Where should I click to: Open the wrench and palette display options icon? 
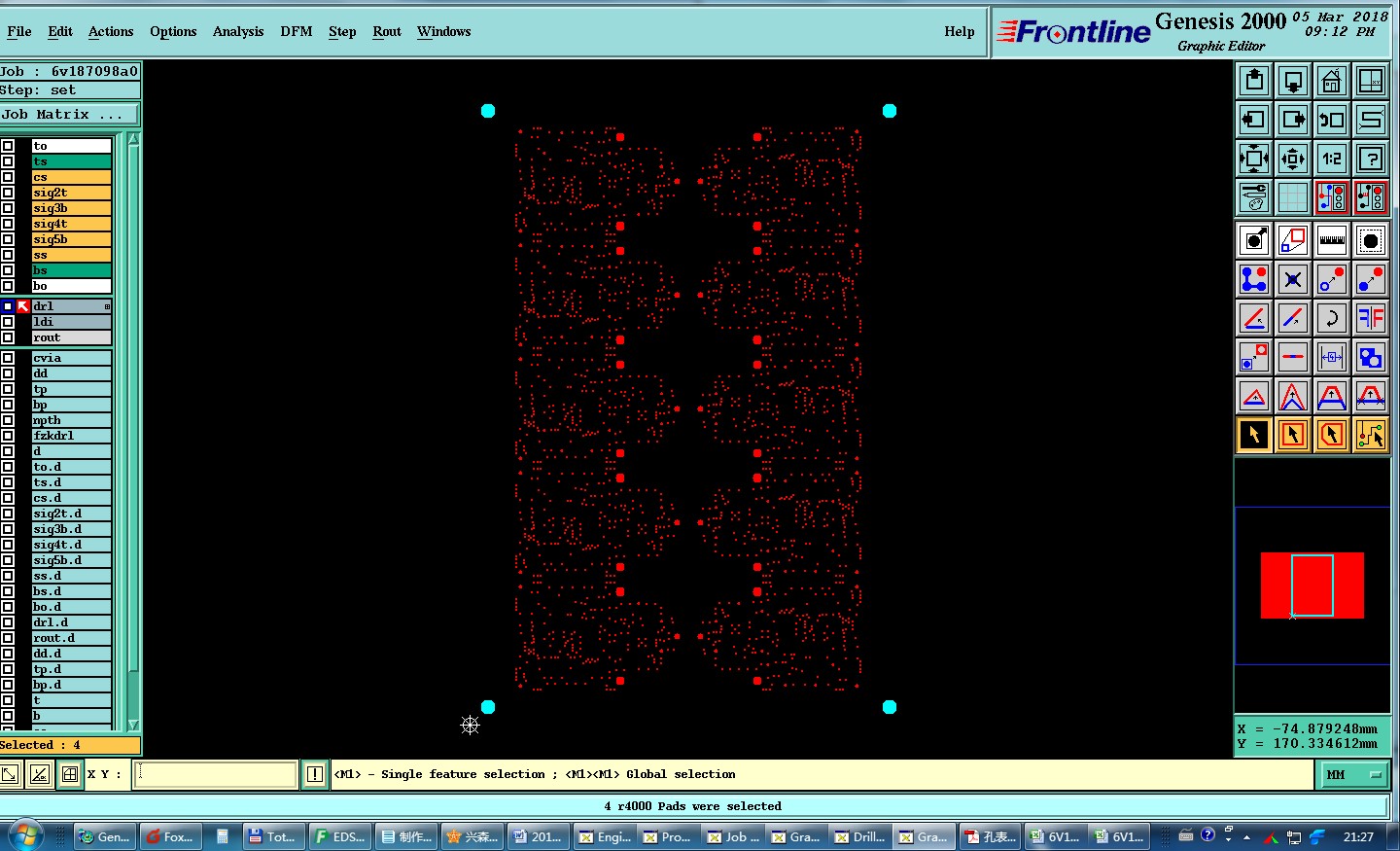[x=1254, y=197]
